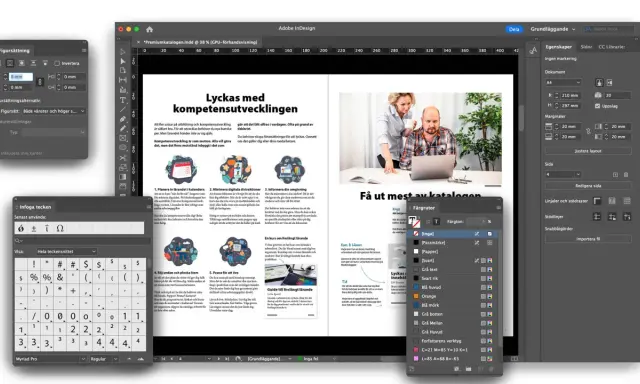Switch to the CC Libraries tab
Viewport: 640px width, 384px height.
[x=611, y=47]
